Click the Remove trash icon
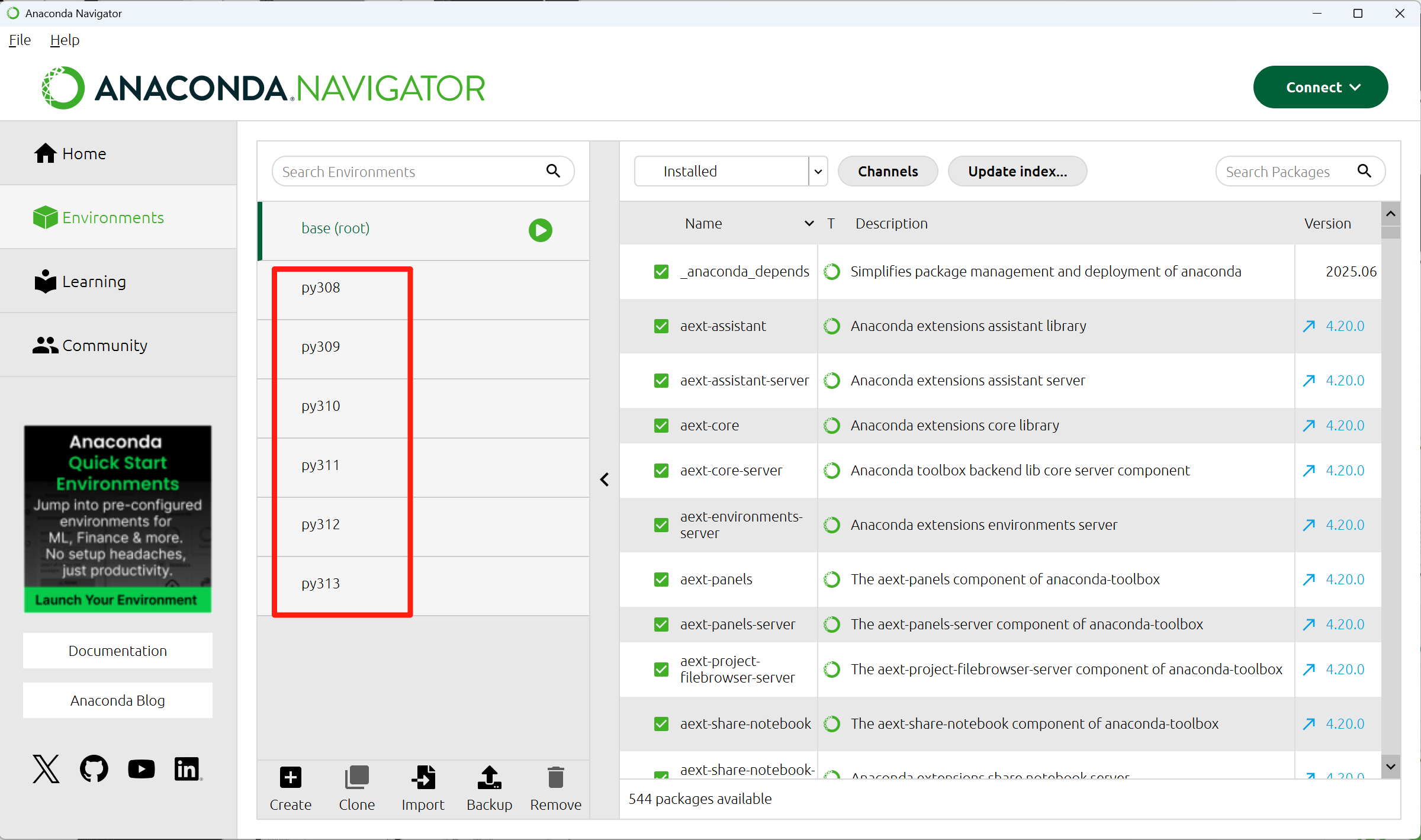The image size is (1421, 840). click(x=556, y=777)
